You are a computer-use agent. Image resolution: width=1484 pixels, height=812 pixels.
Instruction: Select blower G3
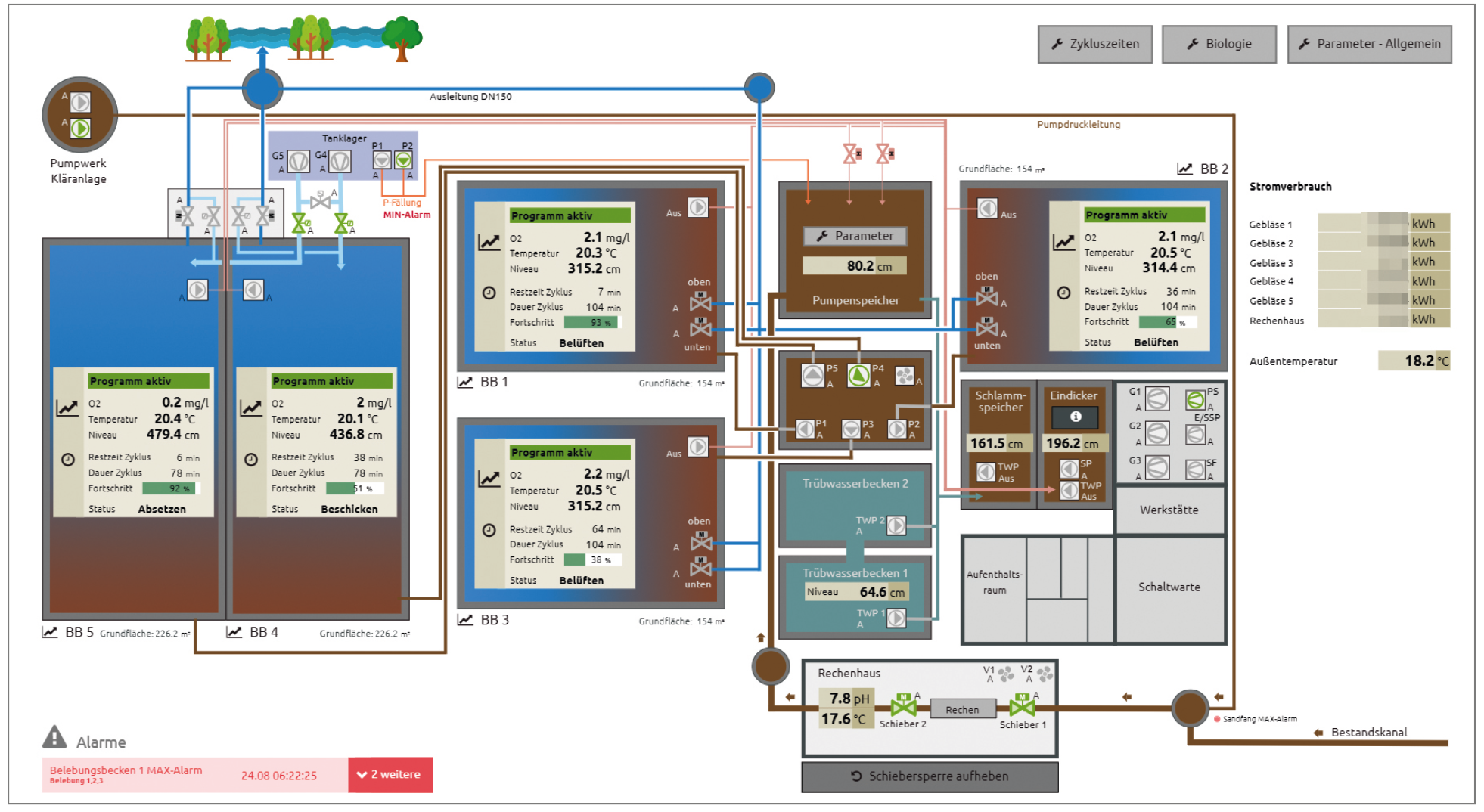click(1157, 467)
